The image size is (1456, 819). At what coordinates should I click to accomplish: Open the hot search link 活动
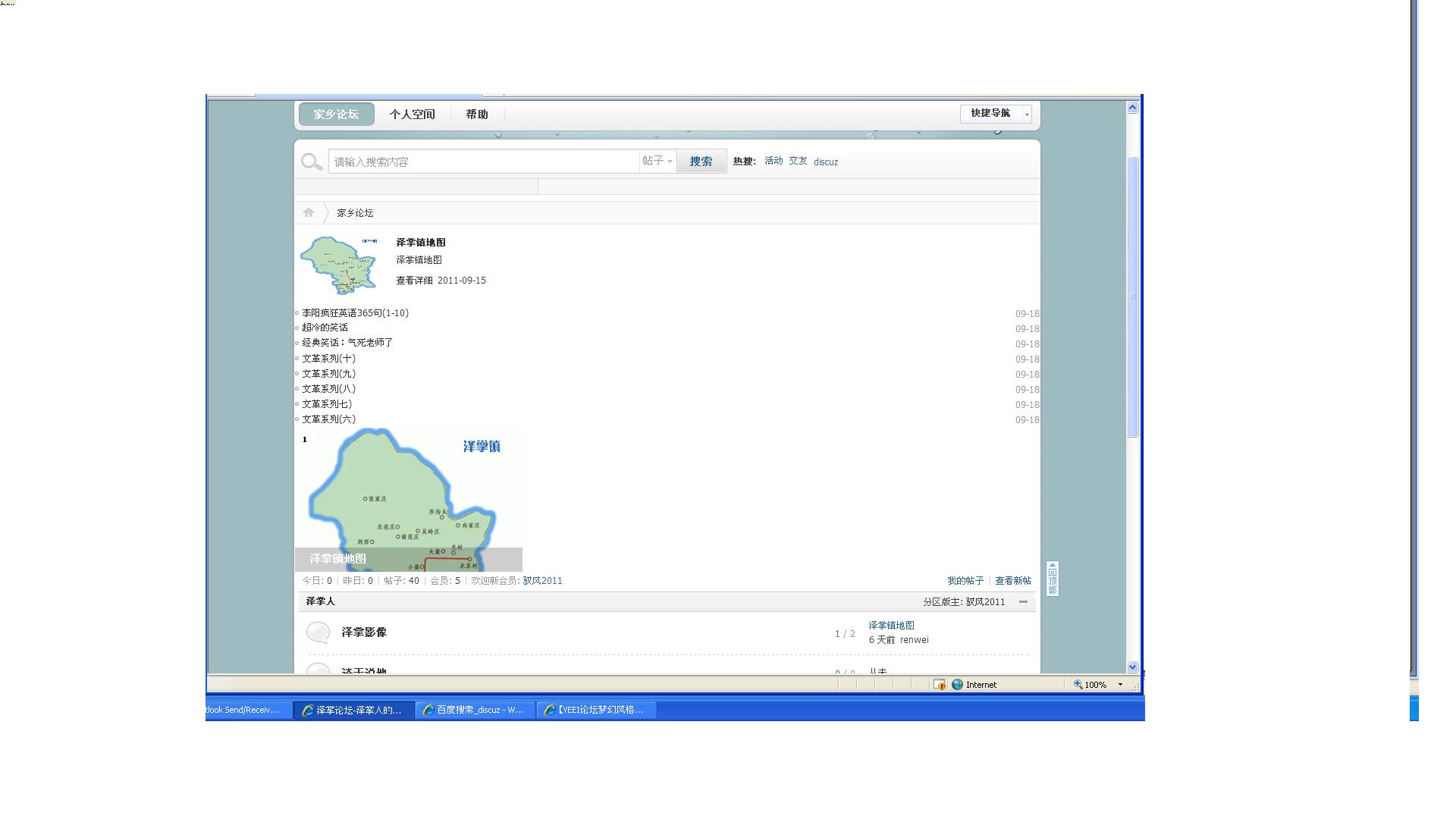[x=773, y=161]
